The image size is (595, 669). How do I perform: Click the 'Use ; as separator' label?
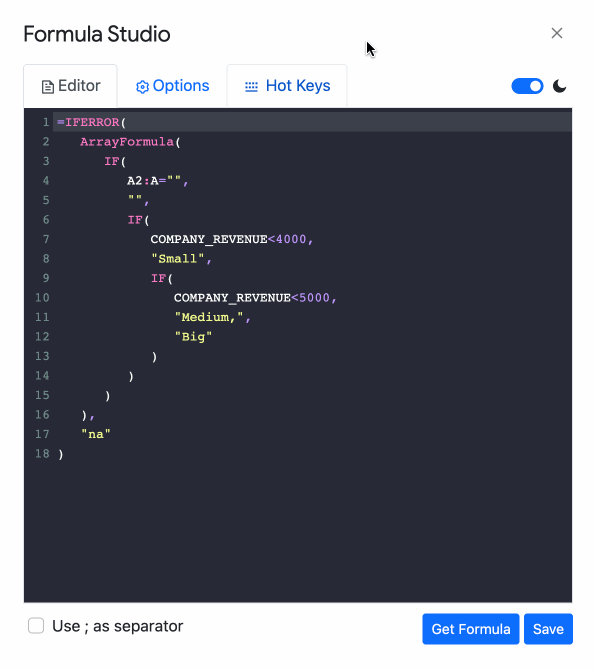[x=117, y=626]
